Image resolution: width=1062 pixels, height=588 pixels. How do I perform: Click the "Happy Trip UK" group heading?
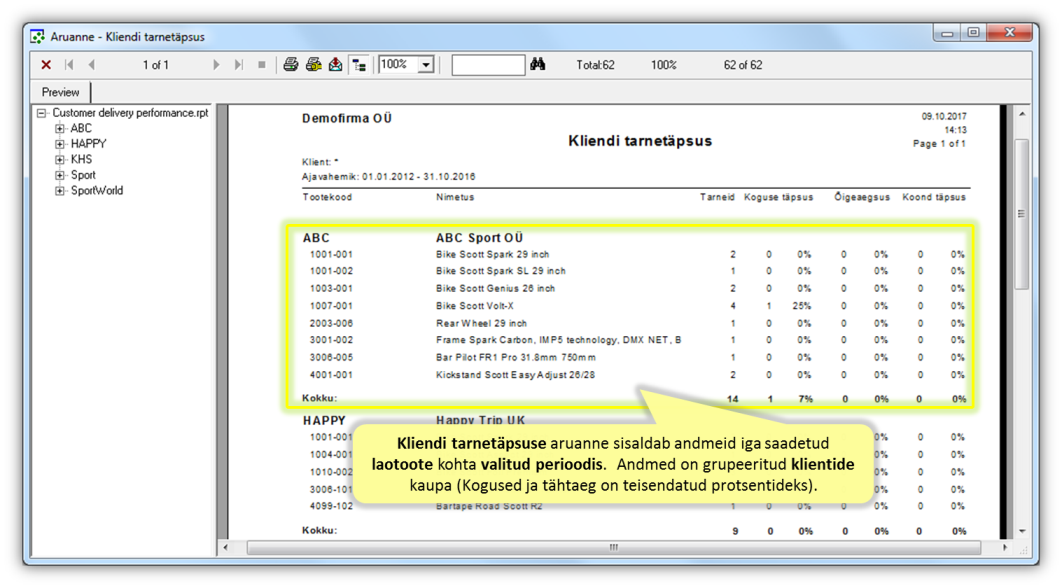(x=480, y=421)
